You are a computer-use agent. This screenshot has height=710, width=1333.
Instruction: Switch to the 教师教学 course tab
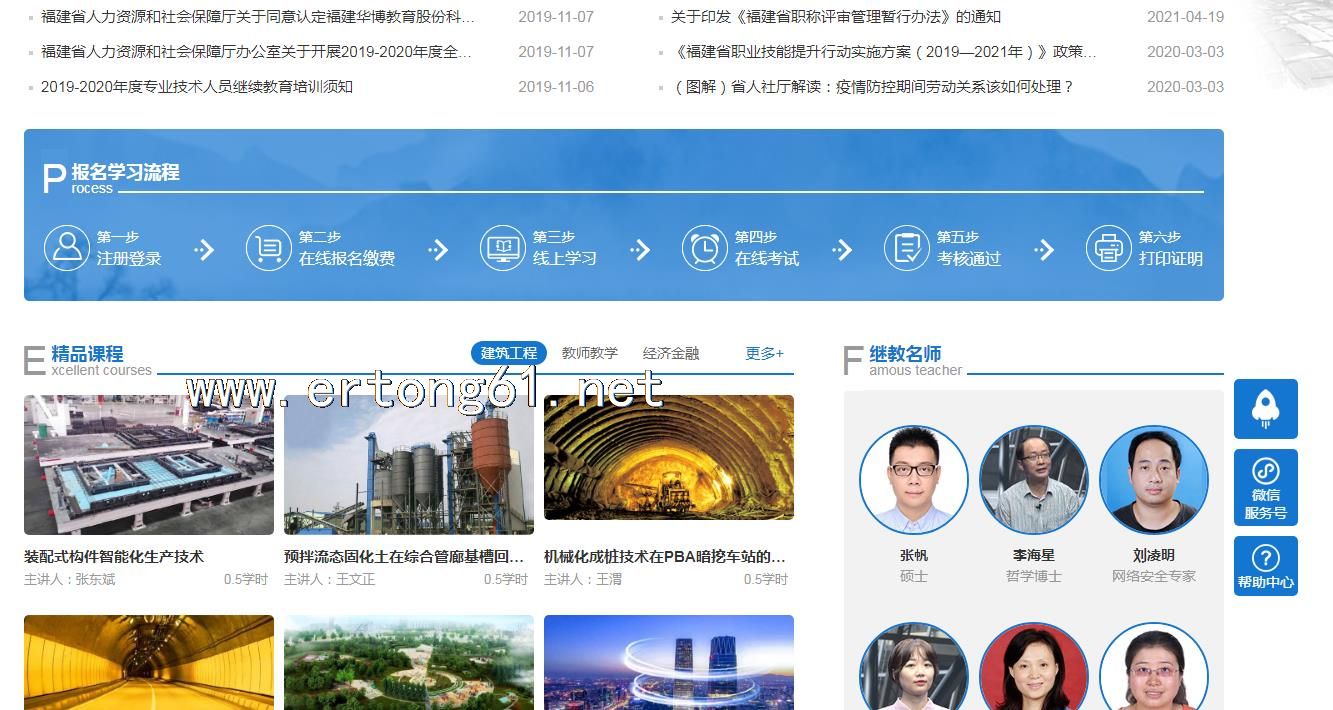(x=589, y=353)
